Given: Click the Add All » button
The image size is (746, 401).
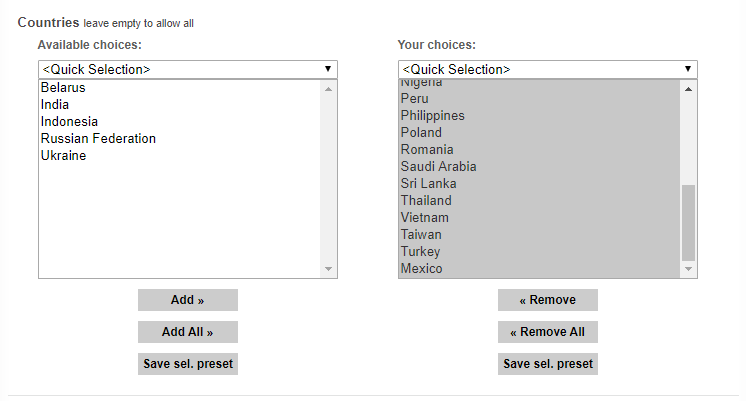Looking at the screenshot, I should tap(188, 332).
